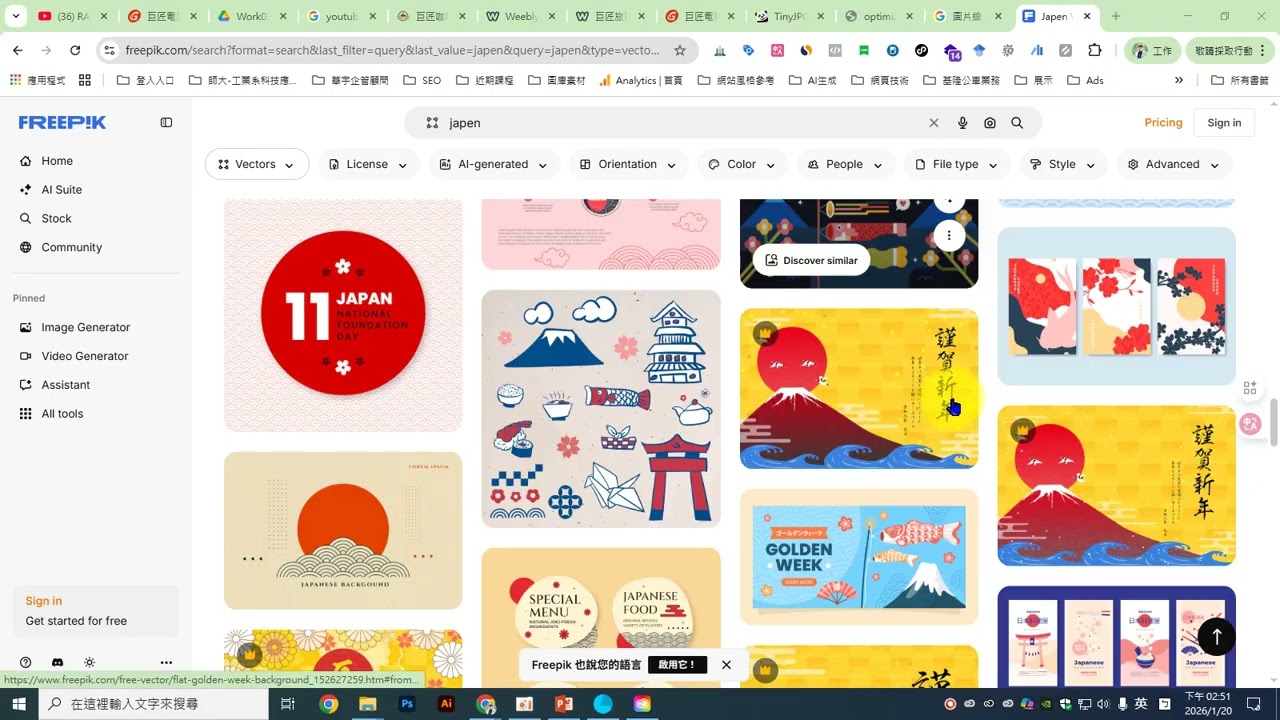Open the three floral cards vector

point(1117,306)
